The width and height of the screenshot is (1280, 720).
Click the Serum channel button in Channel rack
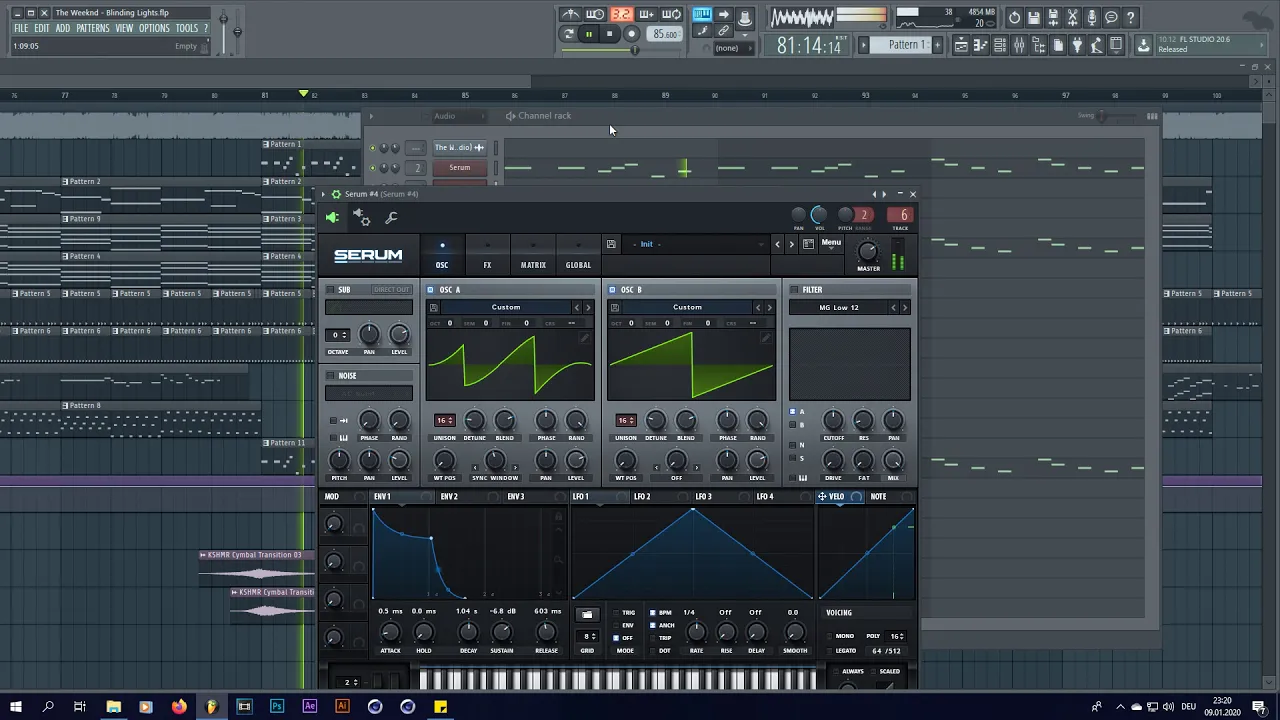[x=459, y=168]
